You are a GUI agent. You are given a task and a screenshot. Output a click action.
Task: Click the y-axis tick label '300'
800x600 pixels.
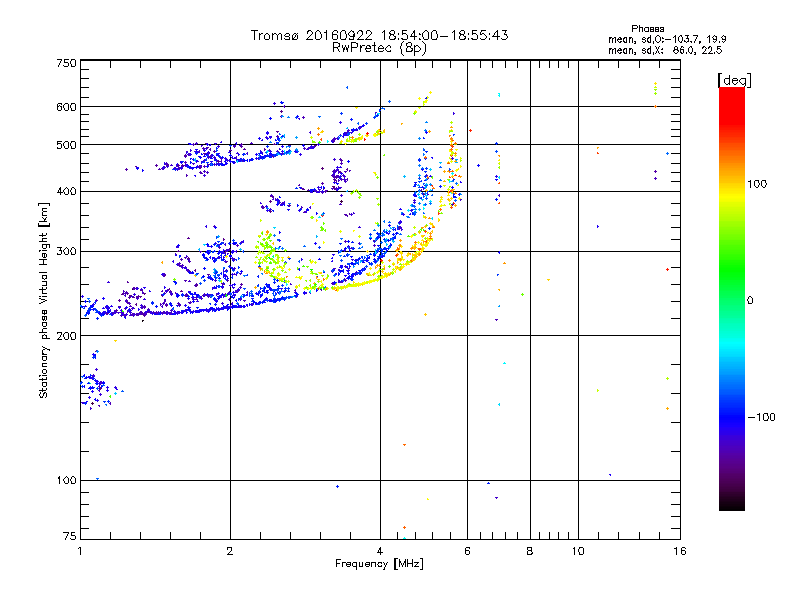coord(67,251)
